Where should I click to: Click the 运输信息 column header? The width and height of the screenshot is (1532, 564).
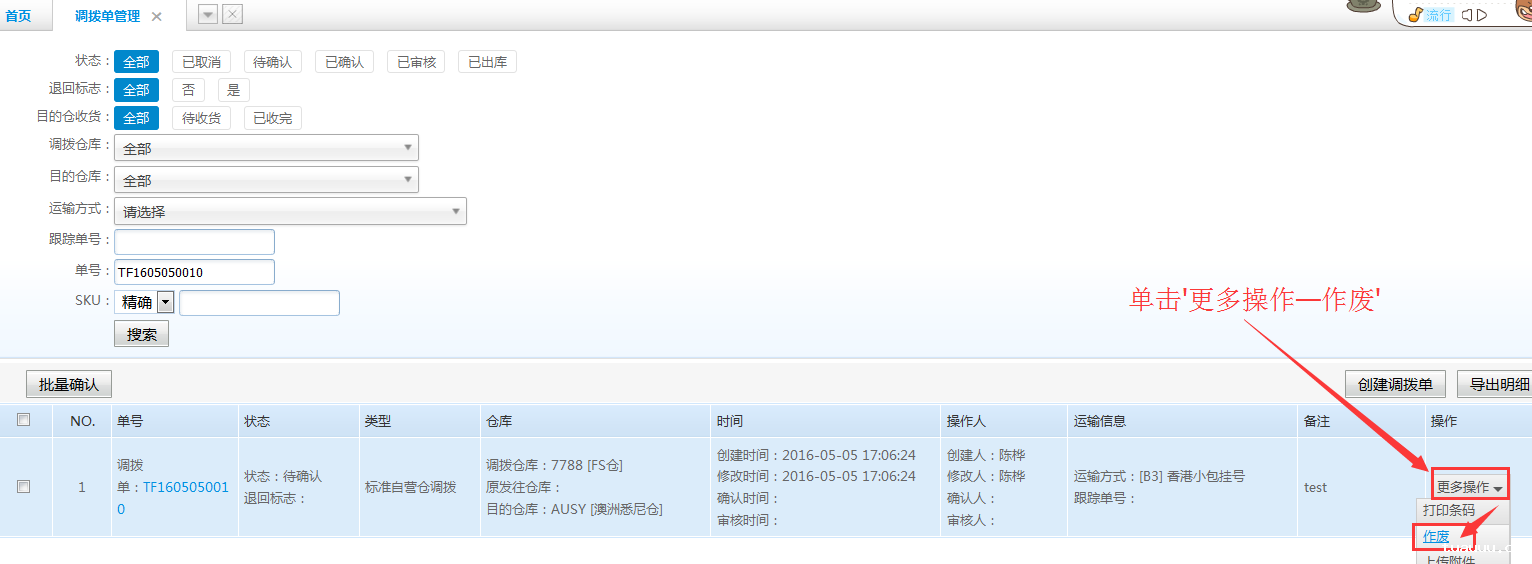[1100, 422]
